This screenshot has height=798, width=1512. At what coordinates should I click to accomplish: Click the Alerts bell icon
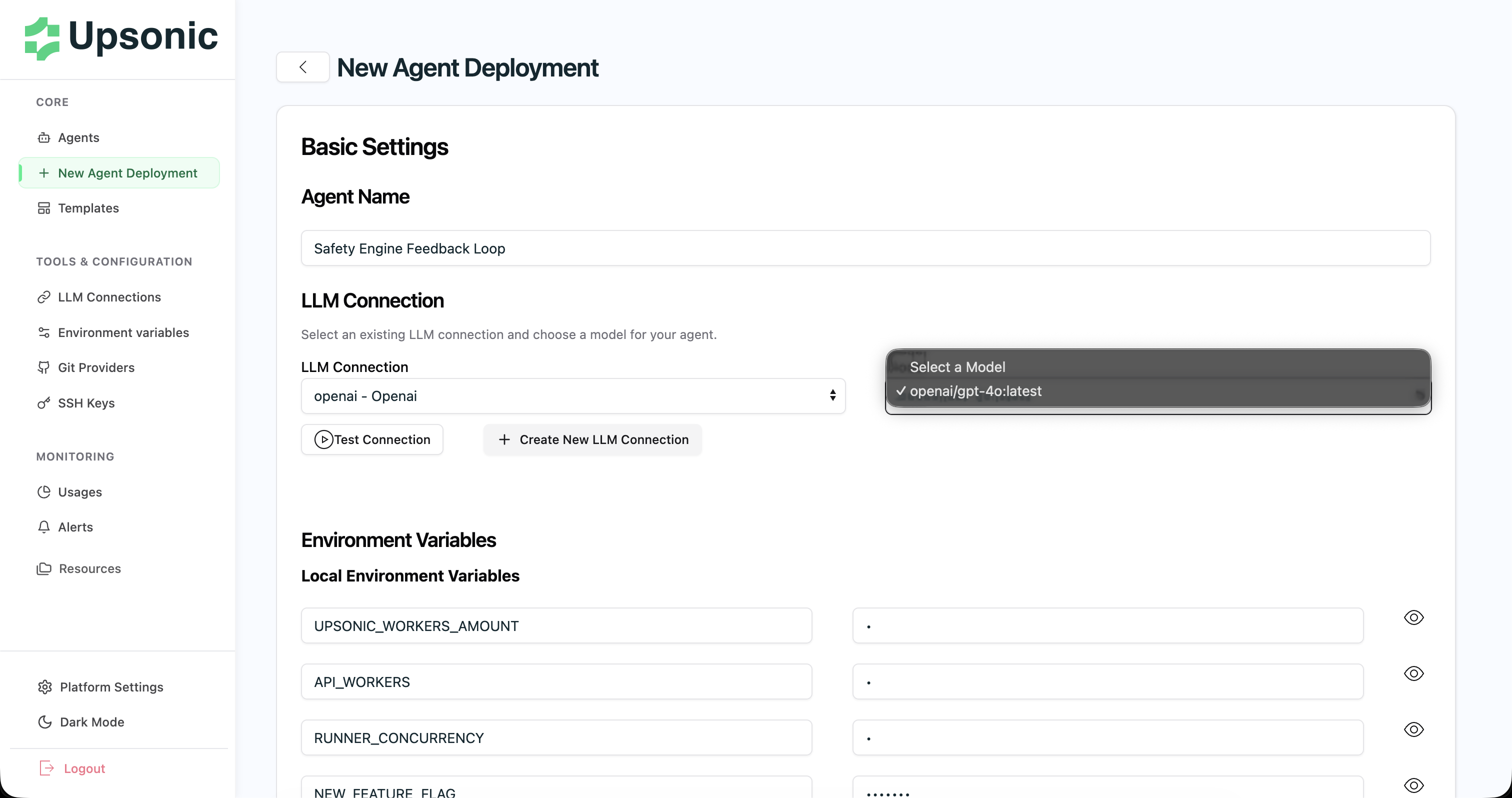[44, 527]
